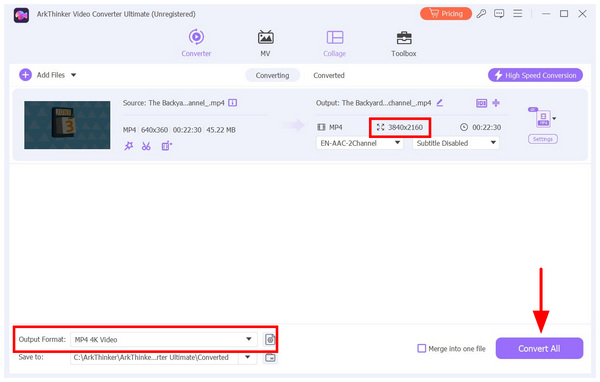Open the Subtitle Disabled dropdown
This screenshot has height=382, width=600.
(x=455, y=143)
